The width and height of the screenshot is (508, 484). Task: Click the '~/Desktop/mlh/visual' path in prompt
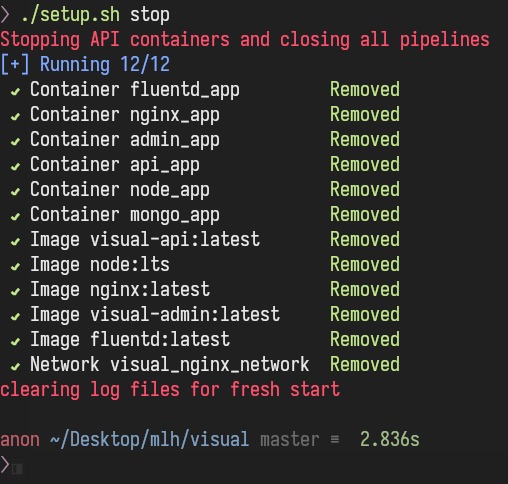(x=150, y=439)
